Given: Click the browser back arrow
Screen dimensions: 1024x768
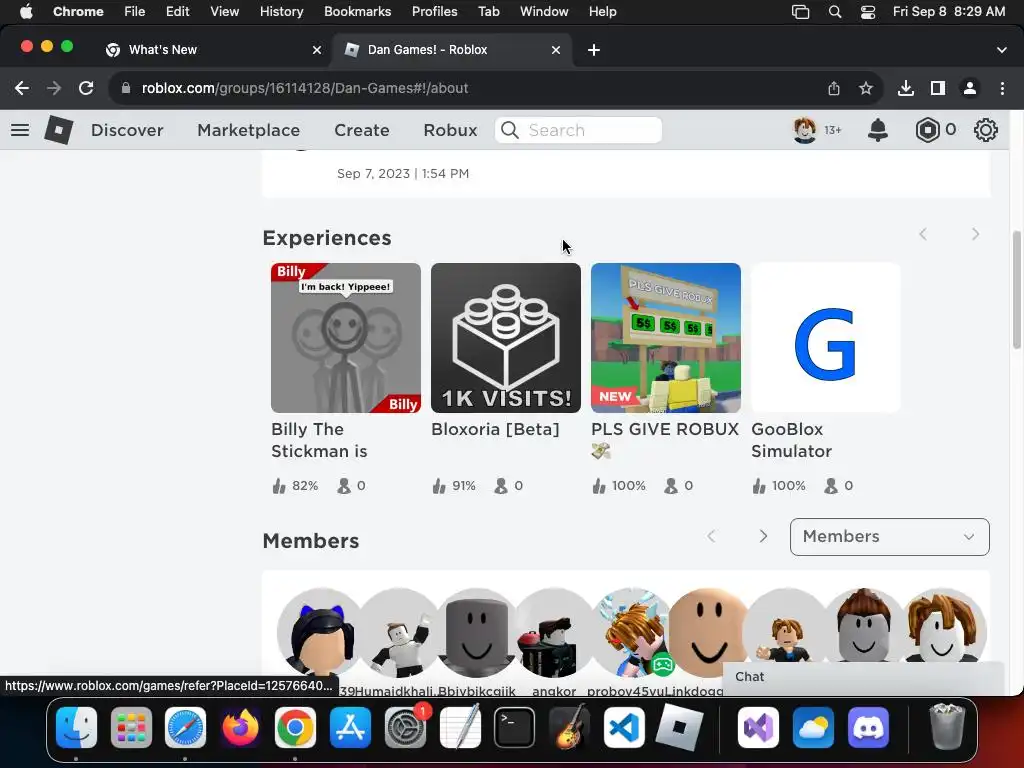Looking at the screenshot, I should click(22, 88).
